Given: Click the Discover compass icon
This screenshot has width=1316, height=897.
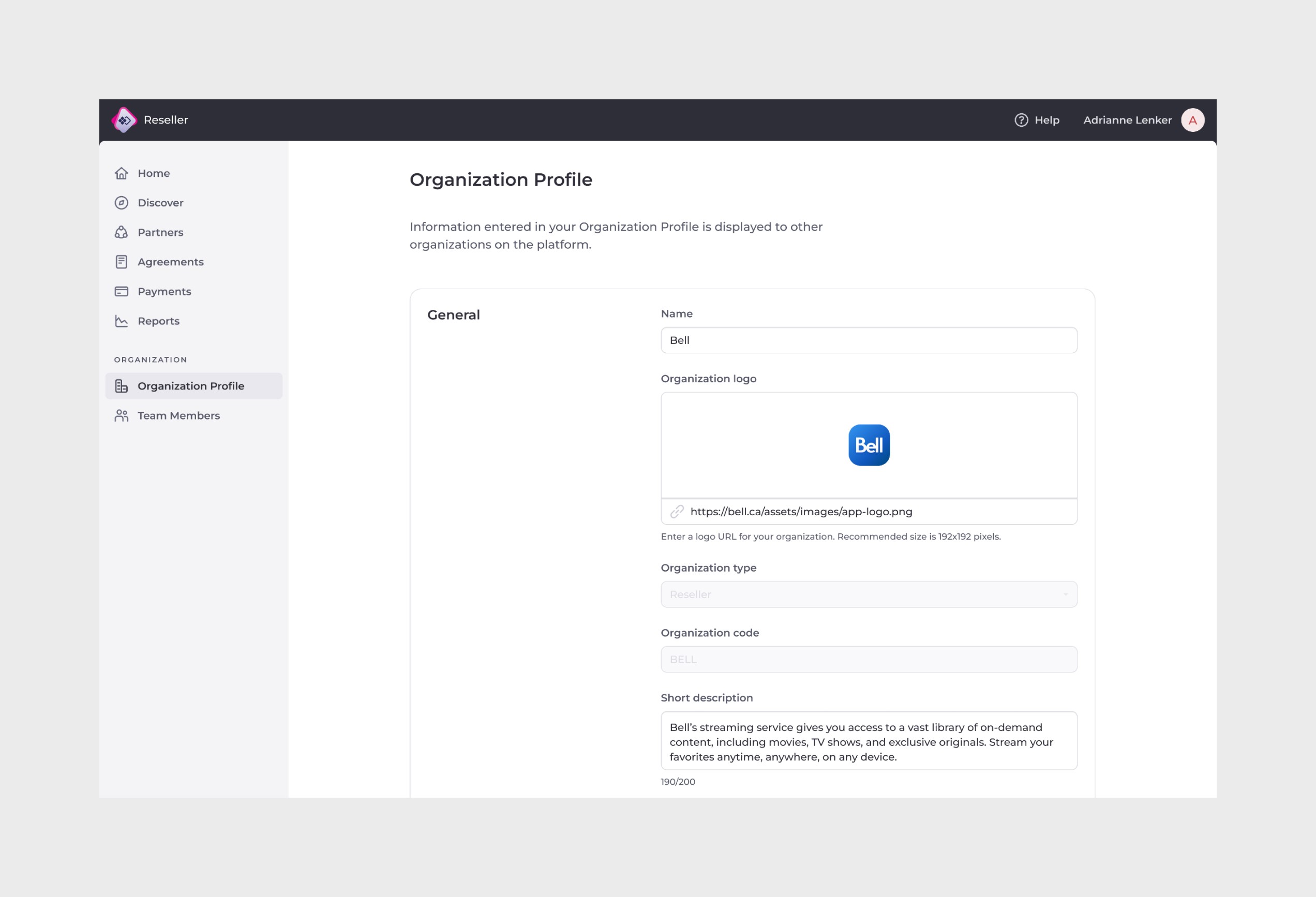Looking at the screenshot, I should (121, 203).
